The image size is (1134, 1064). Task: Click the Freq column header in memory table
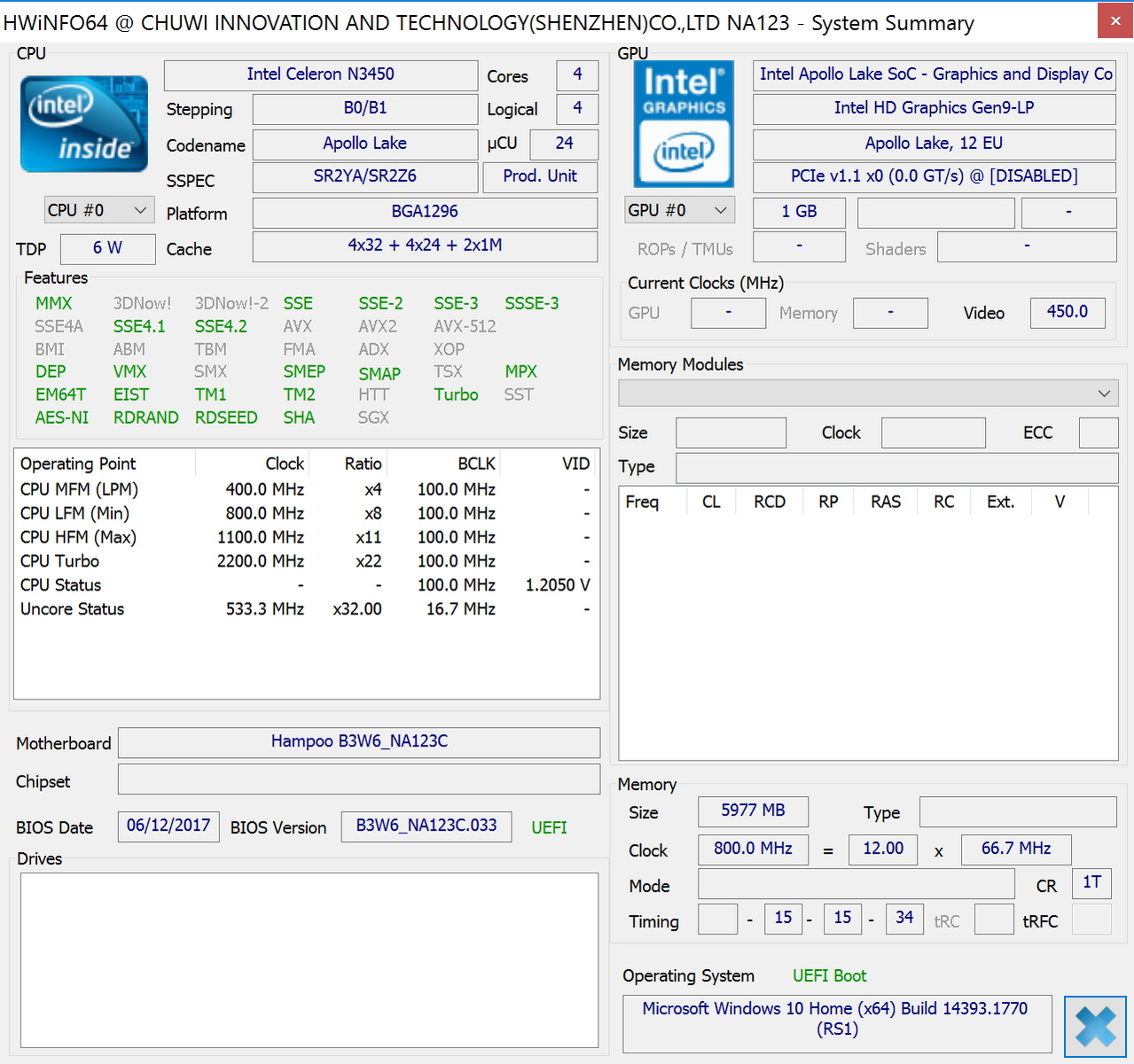652,502
